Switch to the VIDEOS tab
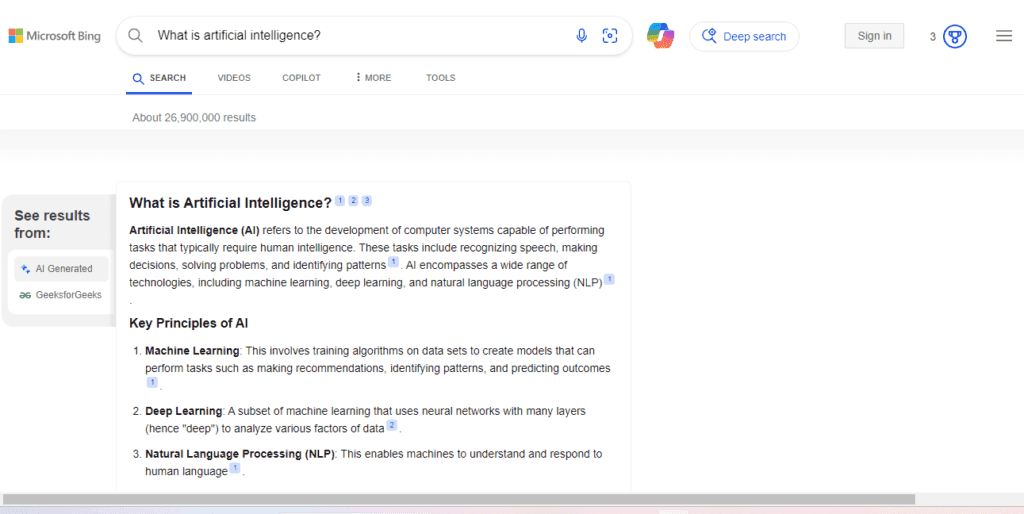Screen dimensions: 1024x514 [234, 78]
